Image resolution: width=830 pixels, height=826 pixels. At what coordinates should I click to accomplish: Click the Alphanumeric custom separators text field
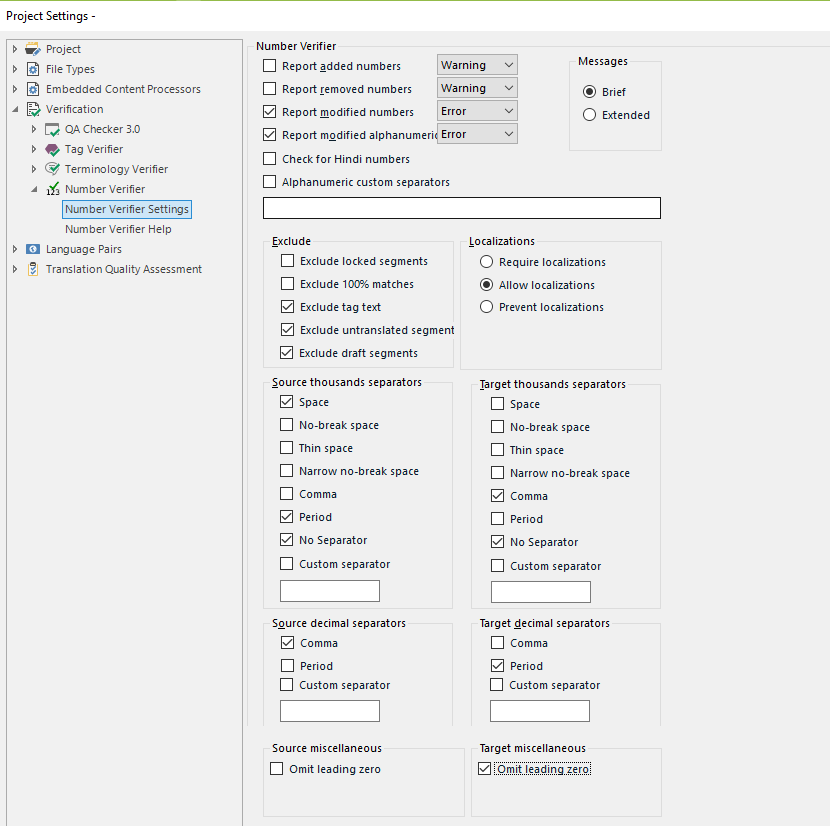coord(462,208)
